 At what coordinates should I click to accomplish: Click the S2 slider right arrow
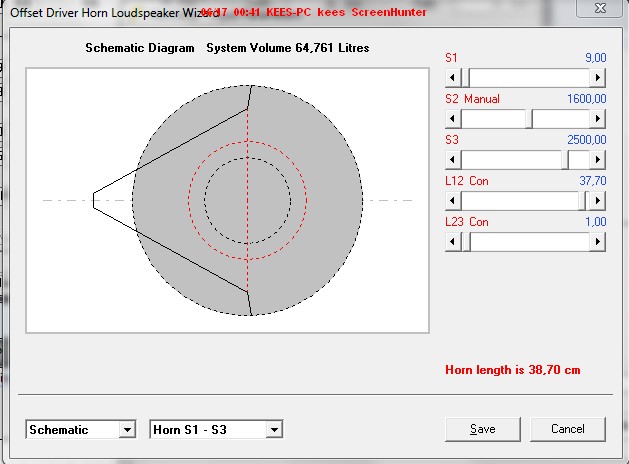point(597,119)
